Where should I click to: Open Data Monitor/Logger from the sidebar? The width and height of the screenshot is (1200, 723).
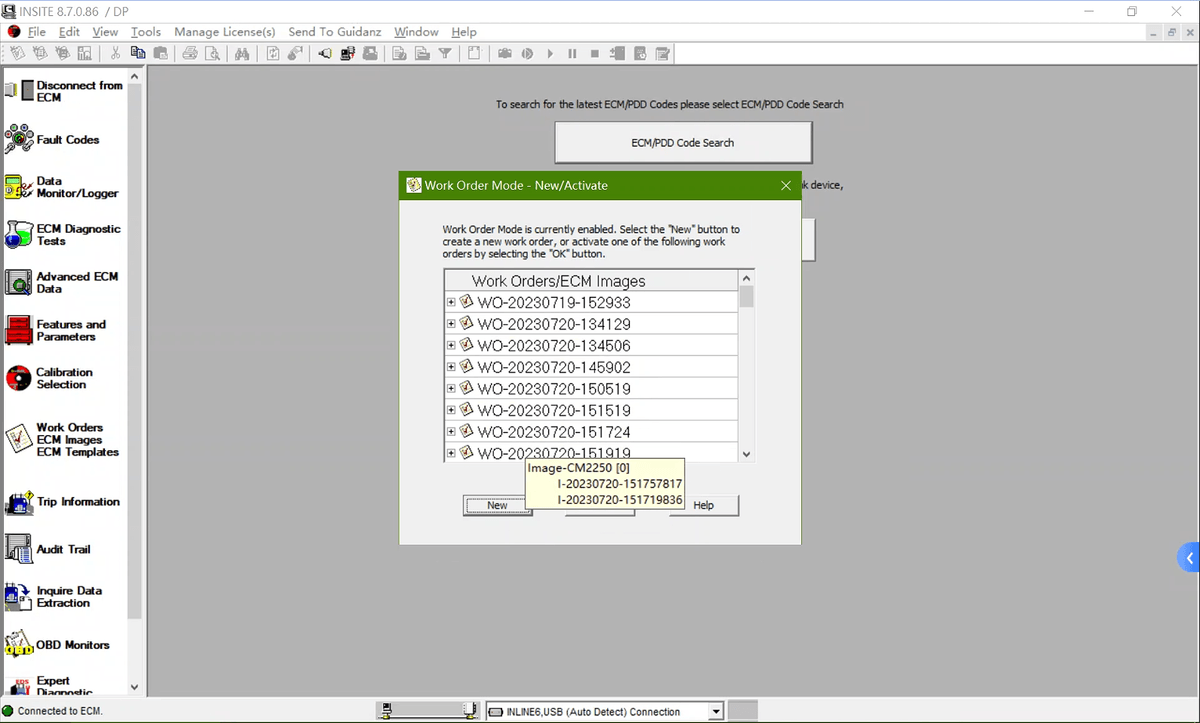pos(19,187)
